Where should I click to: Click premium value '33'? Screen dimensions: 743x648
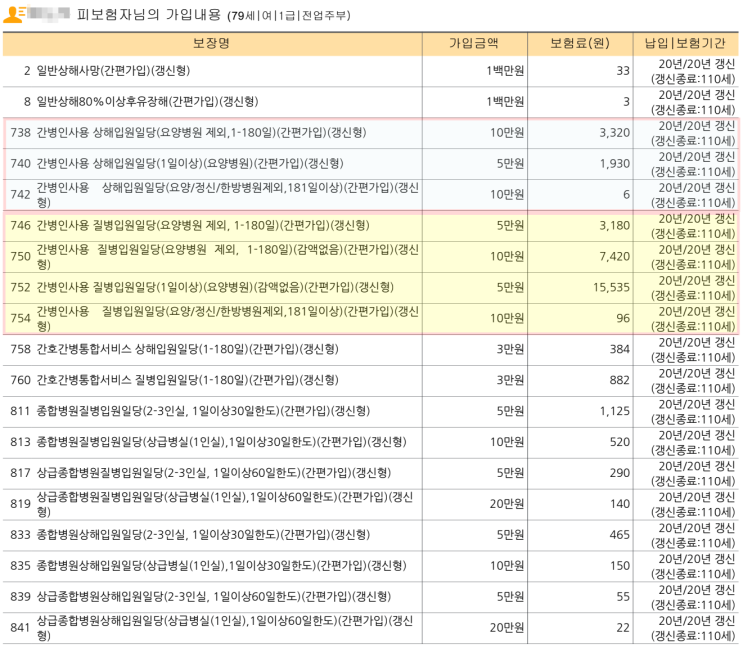point(623,71)
